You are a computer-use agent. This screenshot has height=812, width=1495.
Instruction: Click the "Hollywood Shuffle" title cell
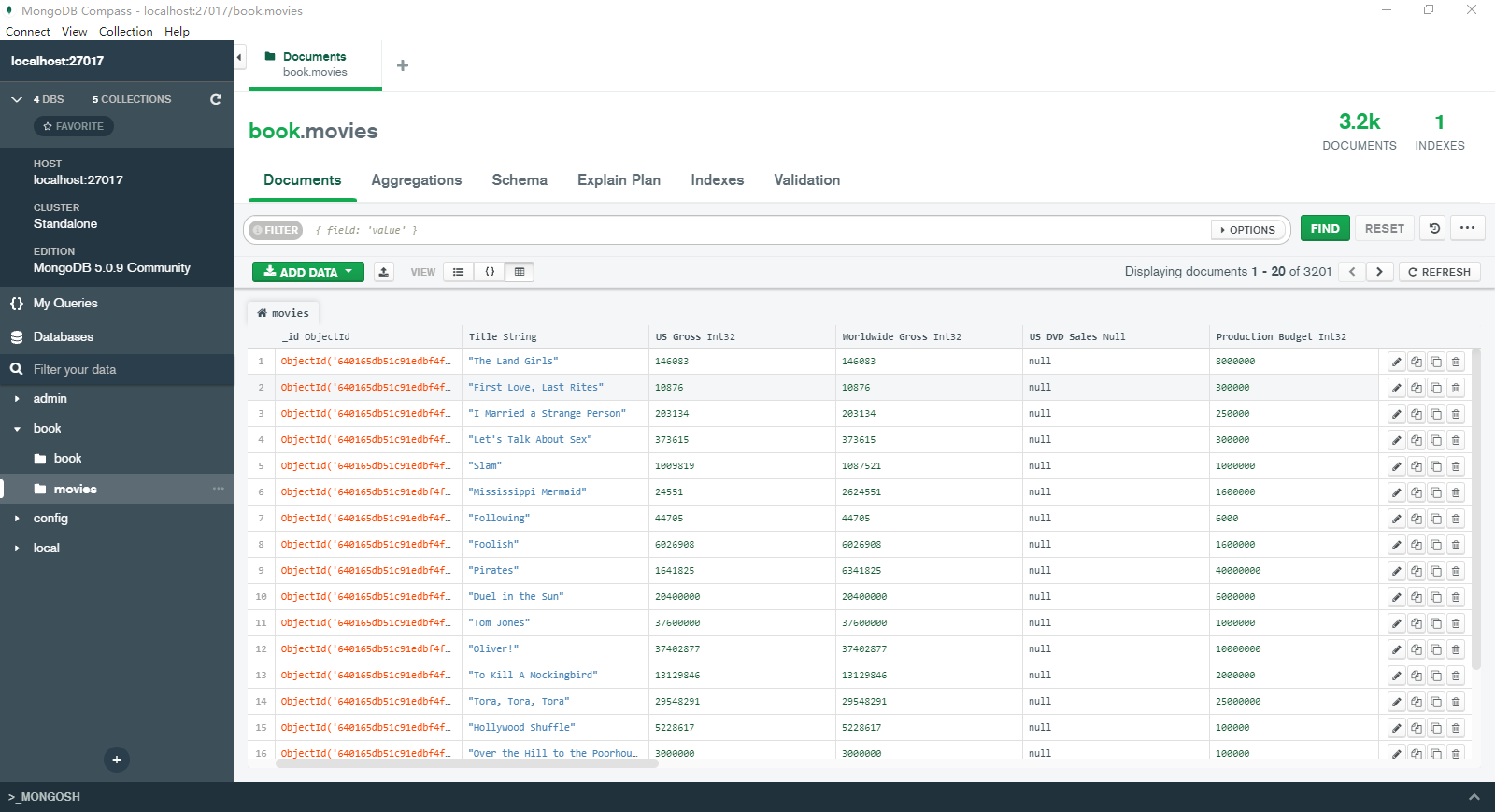pos(555,728)
